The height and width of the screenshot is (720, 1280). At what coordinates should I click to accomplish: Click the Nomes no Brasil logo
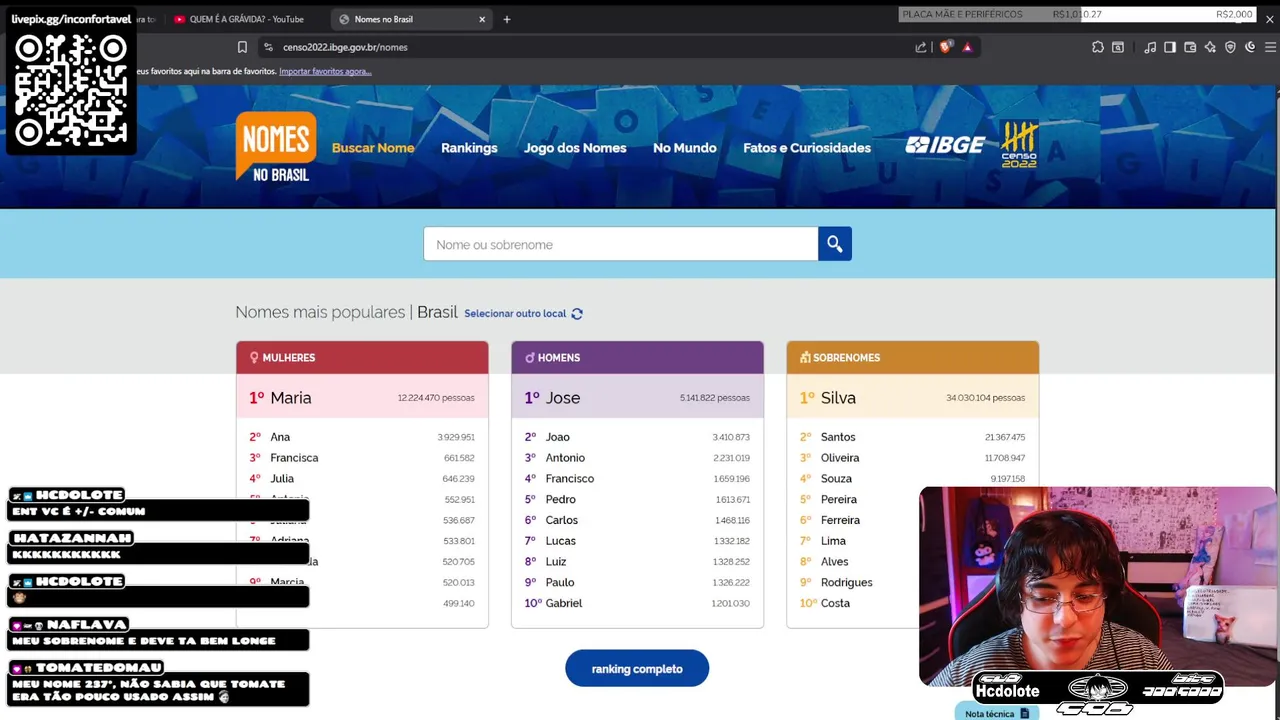(276, 147)
